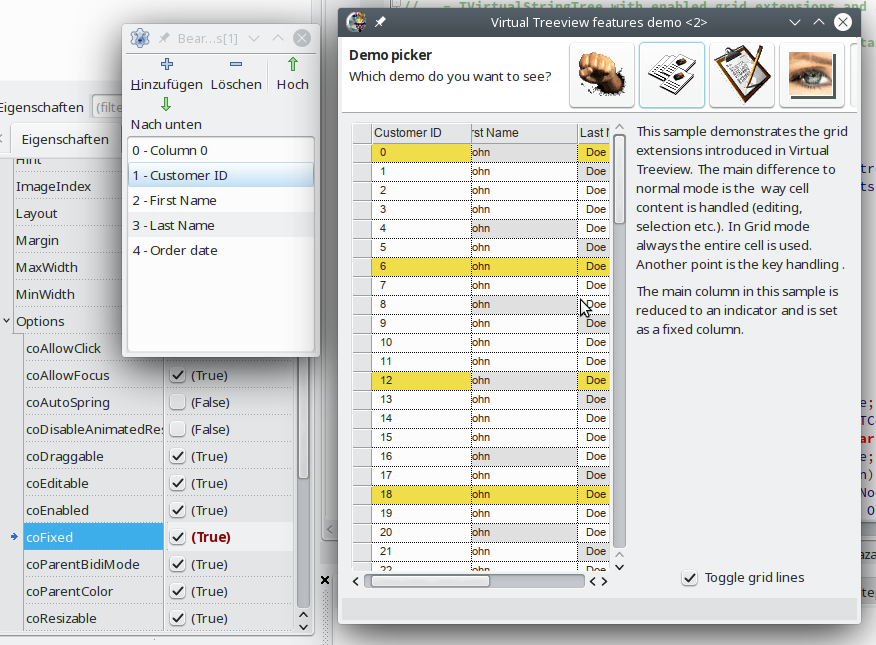This screenshot has height=645, width=876.
Task: Enable the coAutoSpring checkbox
Action: tap(178, 402)
